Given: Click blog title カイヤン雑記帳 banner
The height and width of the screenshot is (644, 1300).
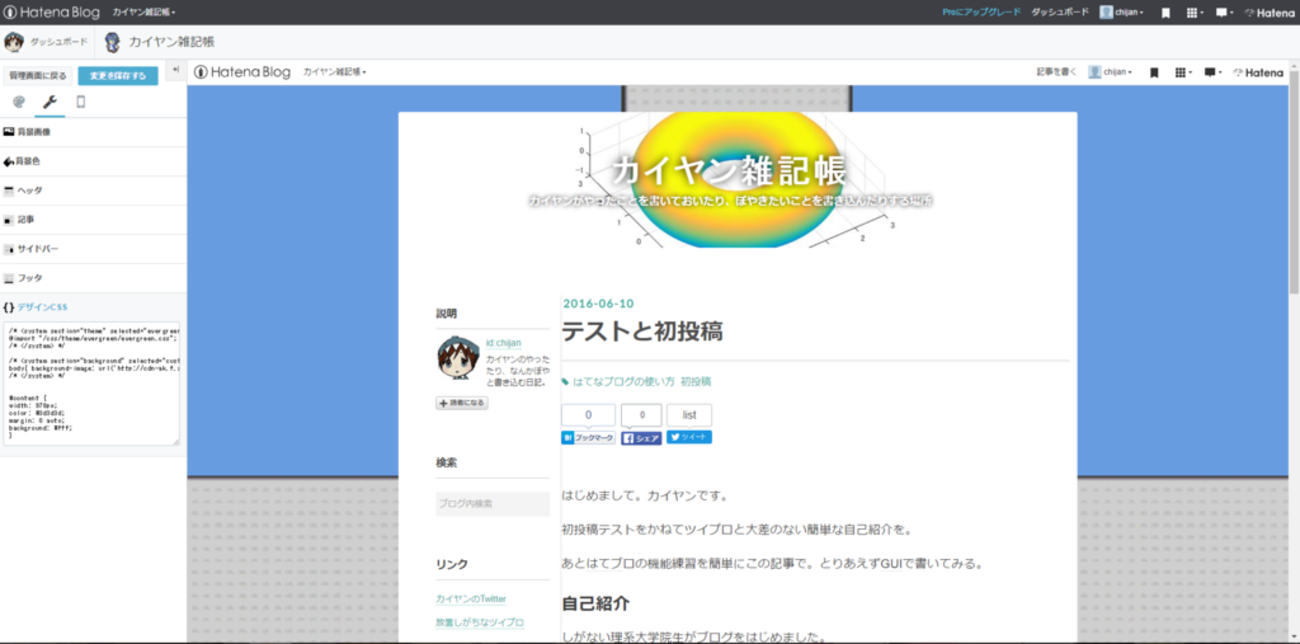Looking at the screenshot, I should 729,169.
